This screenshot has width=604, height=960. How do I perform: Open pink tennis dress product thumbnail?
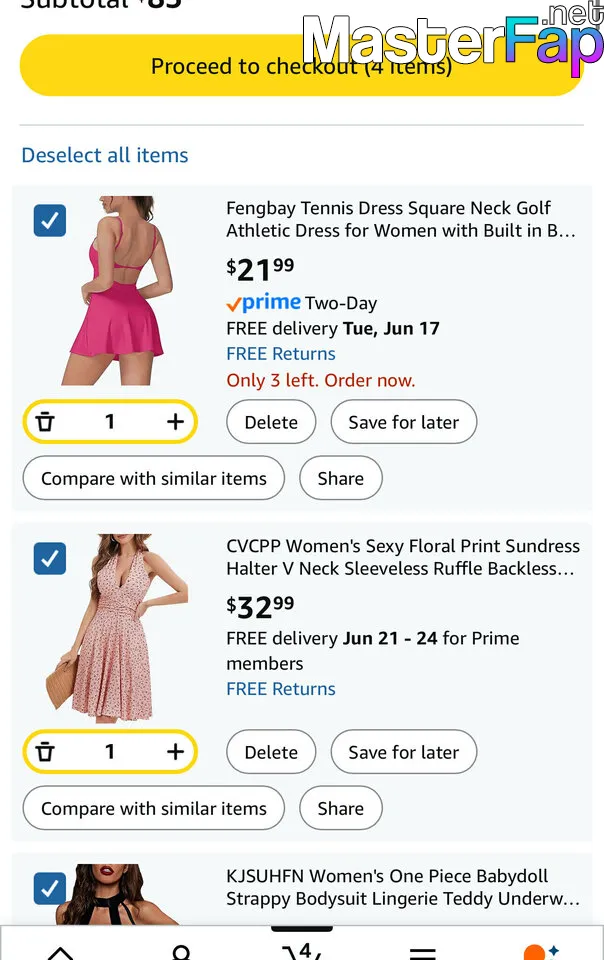pyautogui.click(x=124, y=291)
